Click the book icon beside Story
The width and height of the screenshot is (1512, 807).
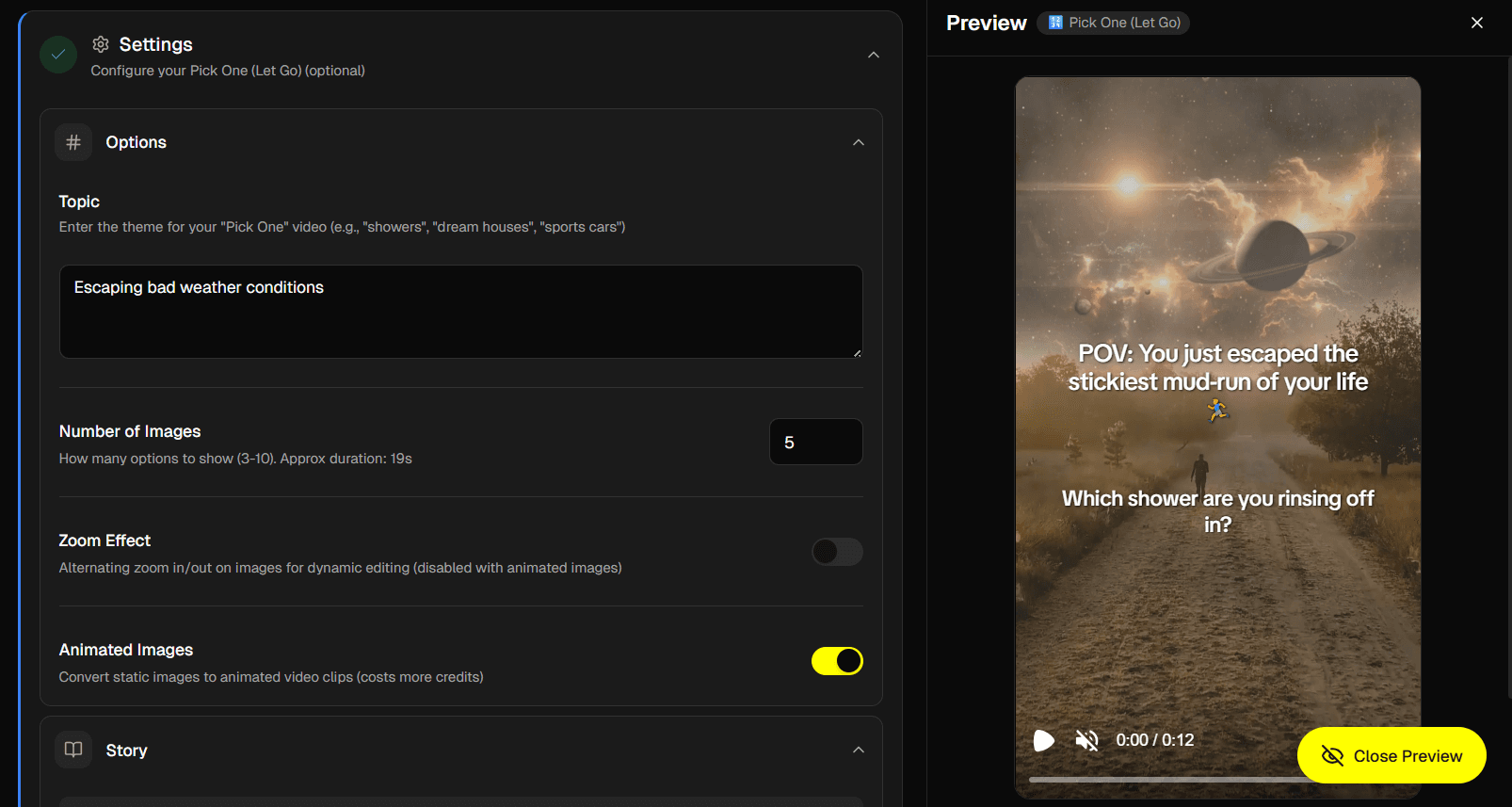73,750
